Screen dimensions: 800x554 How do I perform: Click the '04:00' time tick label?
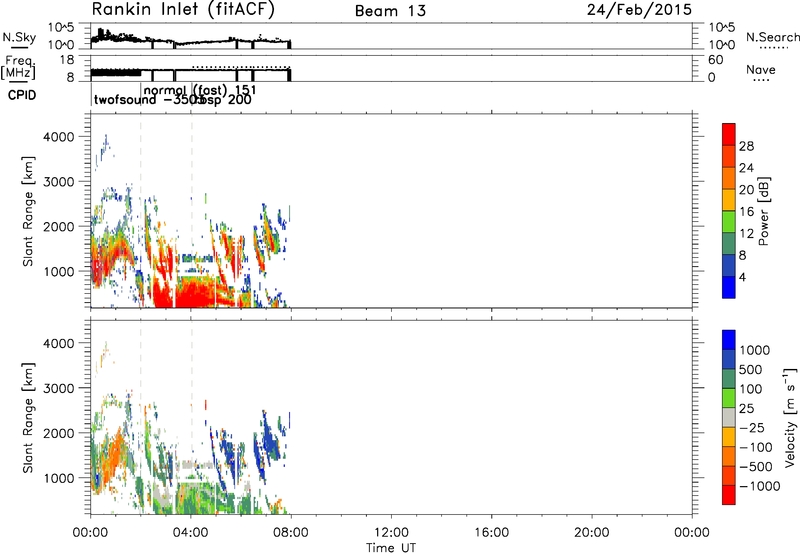pos(191,533)
